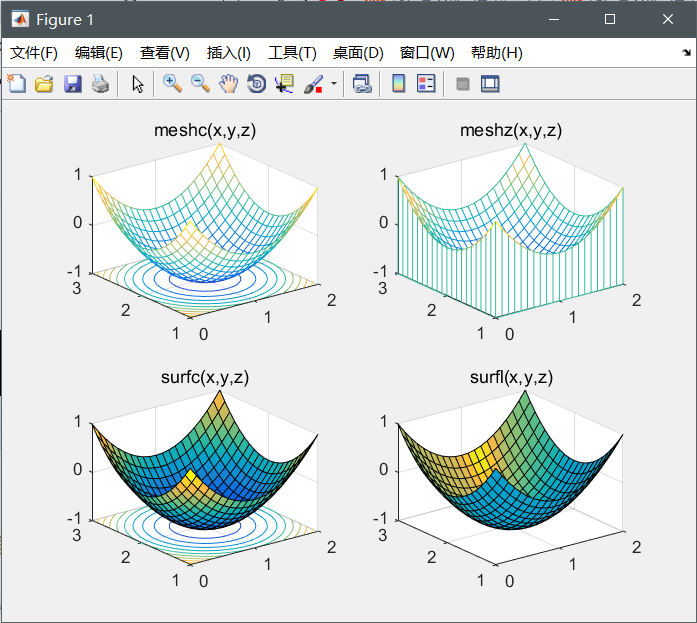Enable the Rotate 3D tool
This screenshot has width=697, height=623.
click(x=256, y=84)
